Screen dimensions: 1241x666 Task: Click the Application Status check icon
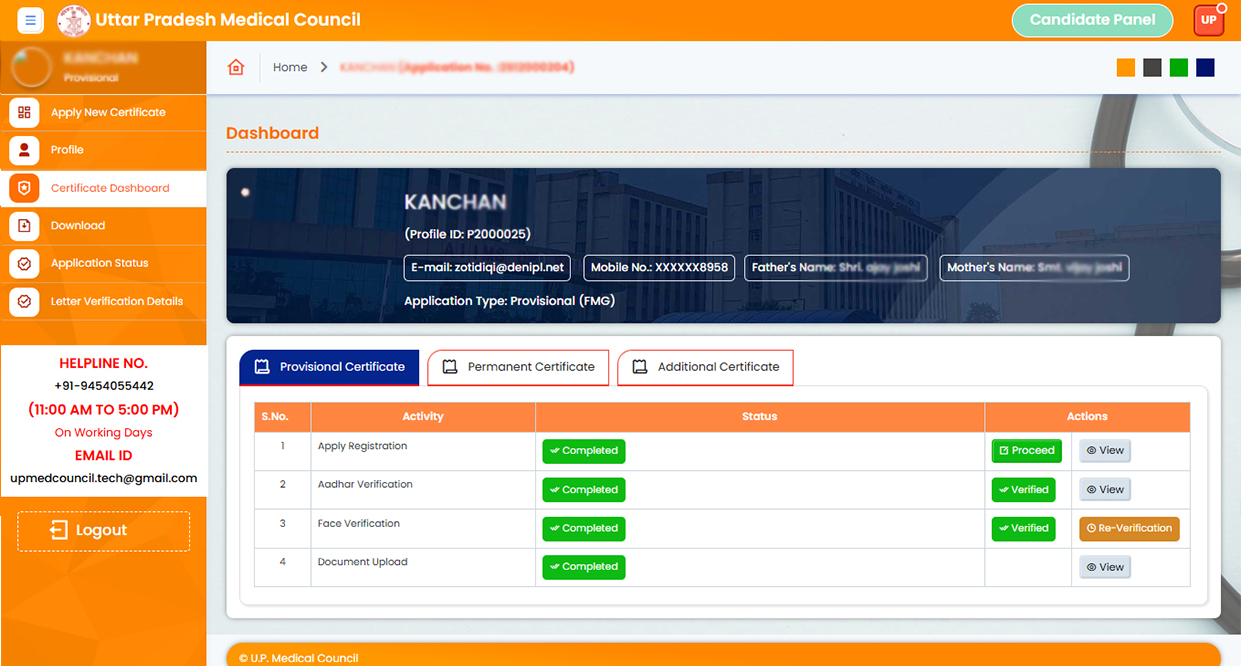(x=24, y=264)
